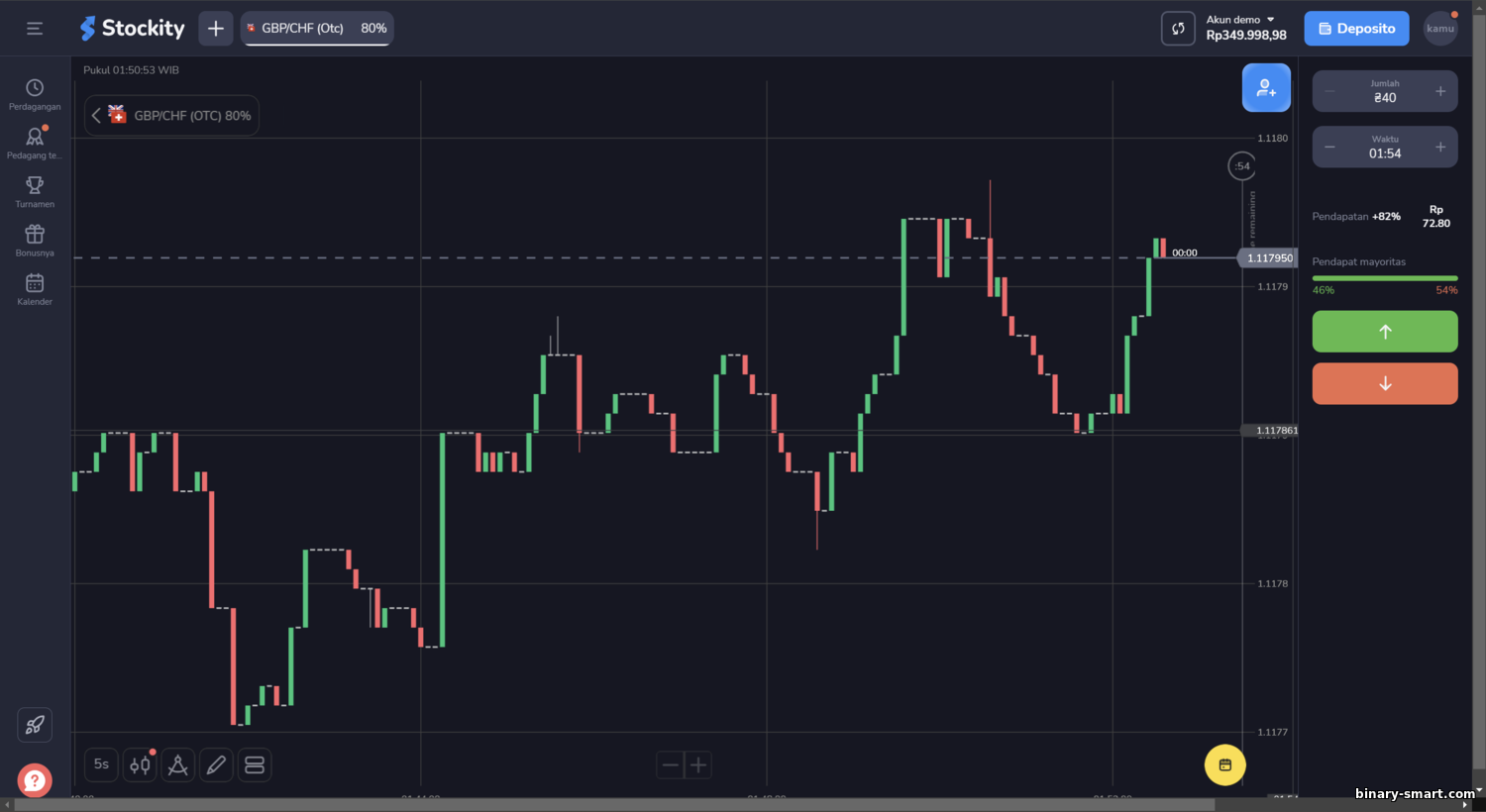1486x812 pixels.
Task: Decrease Jumlah amount with minus
Action: point(1329,91)
